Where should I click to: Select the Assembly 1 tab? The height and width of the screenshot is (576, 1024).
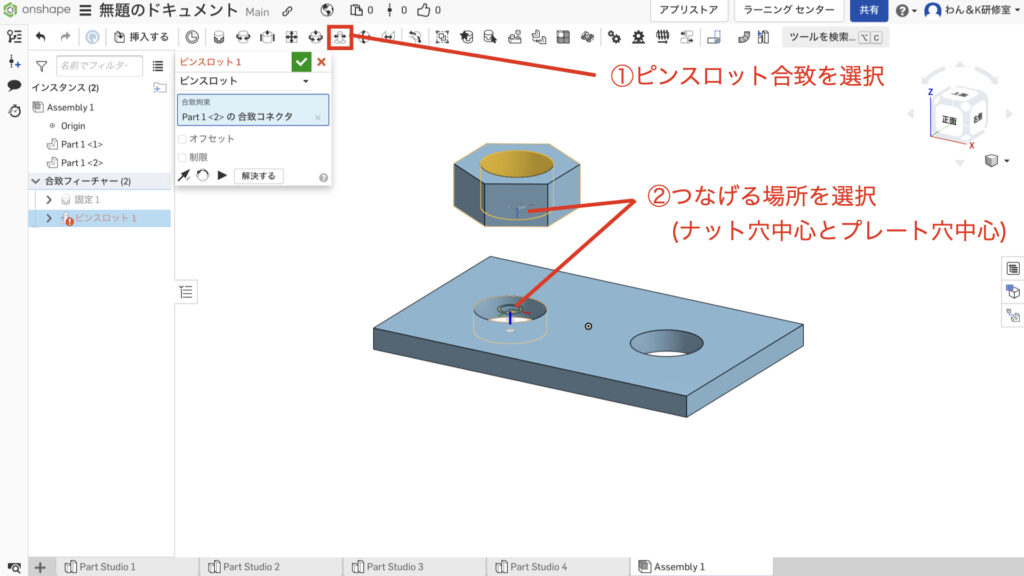click(x=702, y=567)
